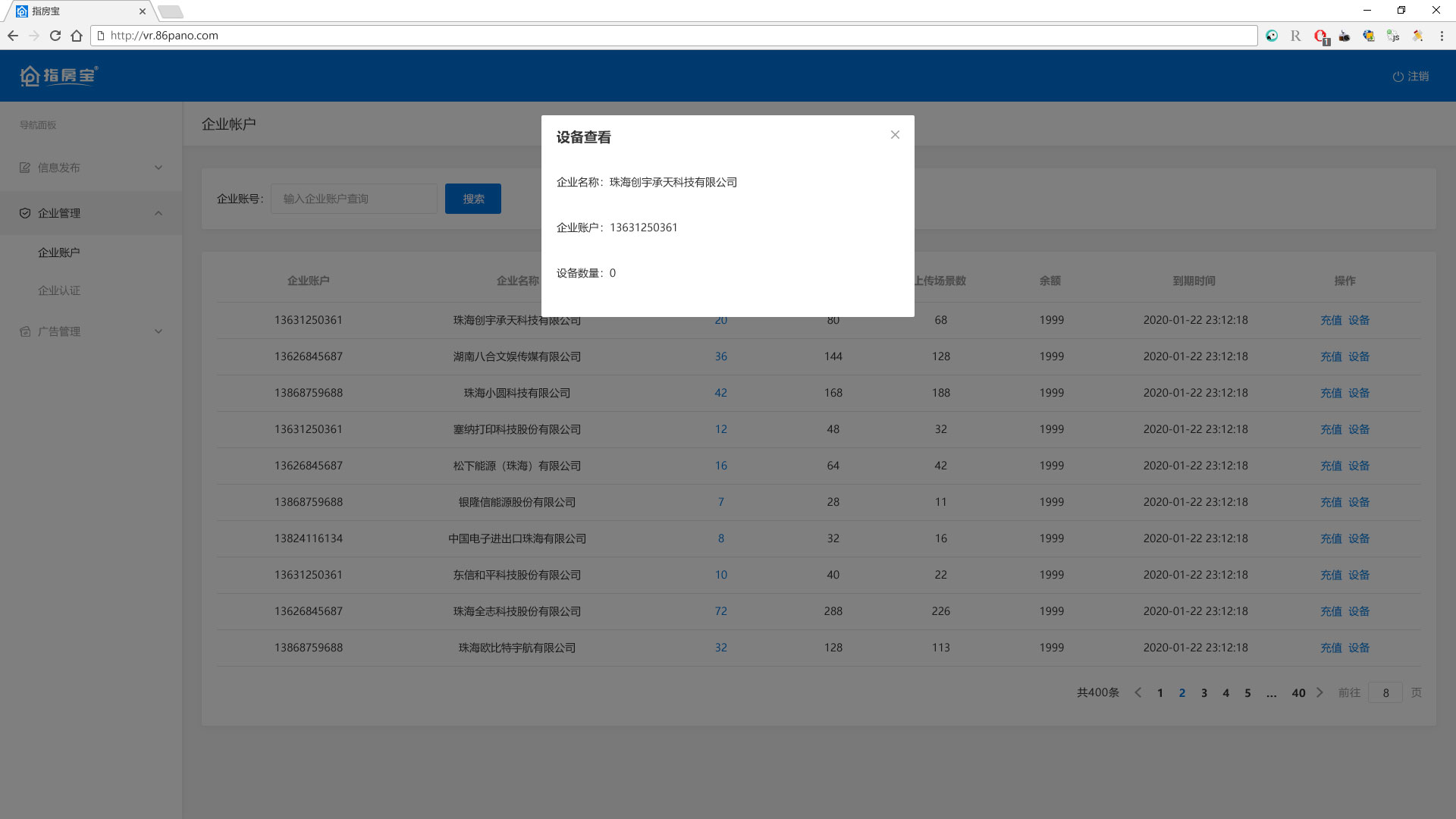Image resolution: width=1456 pixels, height=819 pixels.
Task: Click the 企业管理 shield icon in sidebar
Action: [25, 213]
